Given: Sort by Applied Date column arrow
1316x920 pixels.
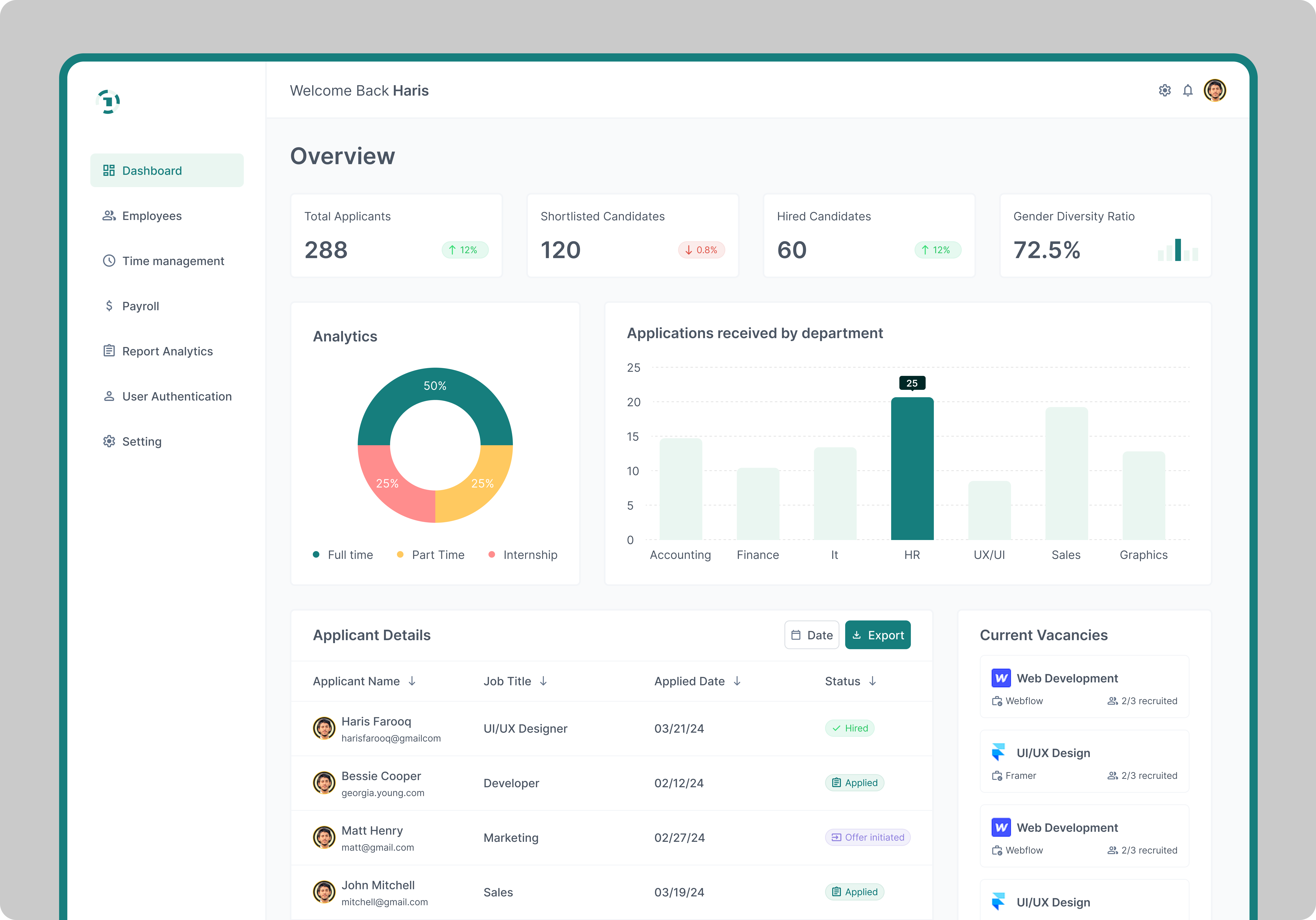Looking at the screenshot, I should (737, 681).
